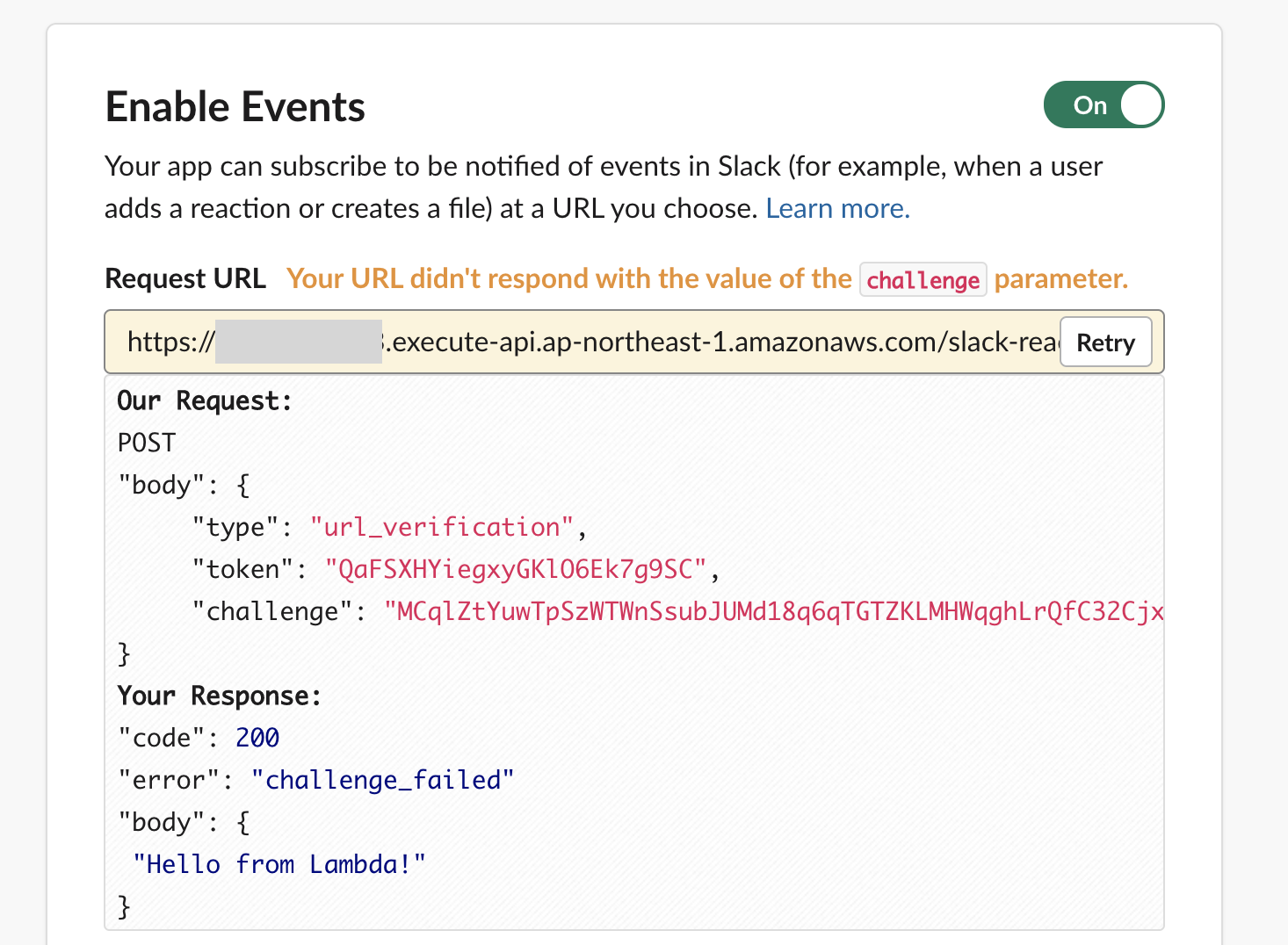Click the long challenge value string
The image size is (1288, 945).
click(x=773, y=612)
